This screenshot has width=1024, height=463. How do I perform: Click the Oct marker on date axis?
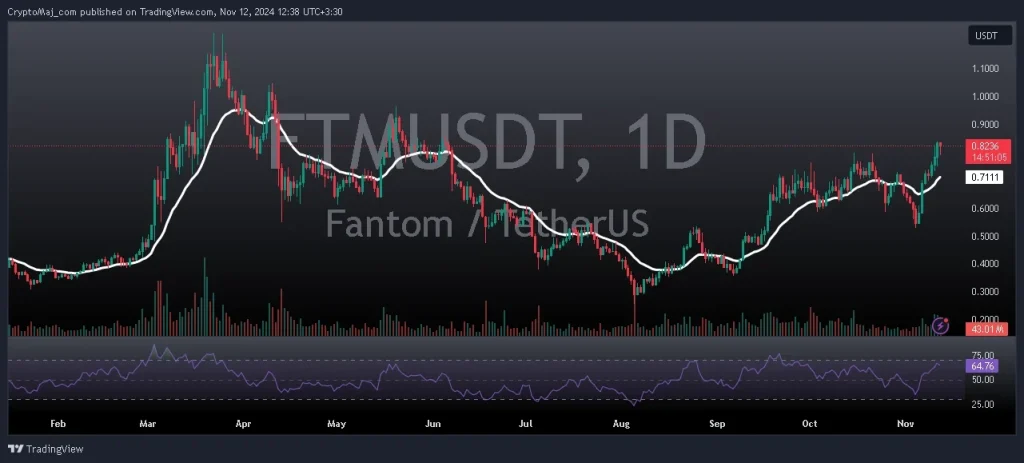point(809,424)
